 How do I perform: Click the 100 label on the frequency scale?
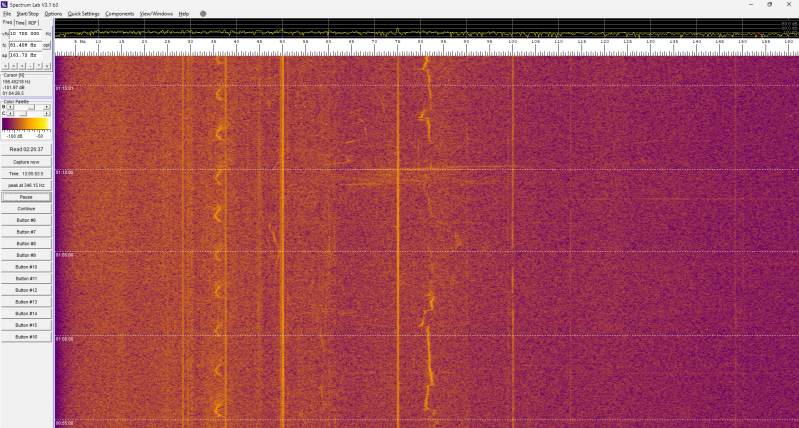[512, 41]
